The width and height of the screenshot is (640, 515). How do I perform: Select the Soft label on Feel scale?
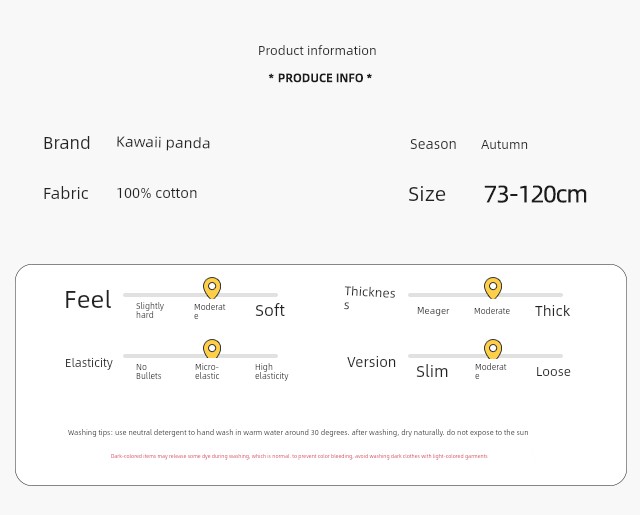(x=270, y=311)
